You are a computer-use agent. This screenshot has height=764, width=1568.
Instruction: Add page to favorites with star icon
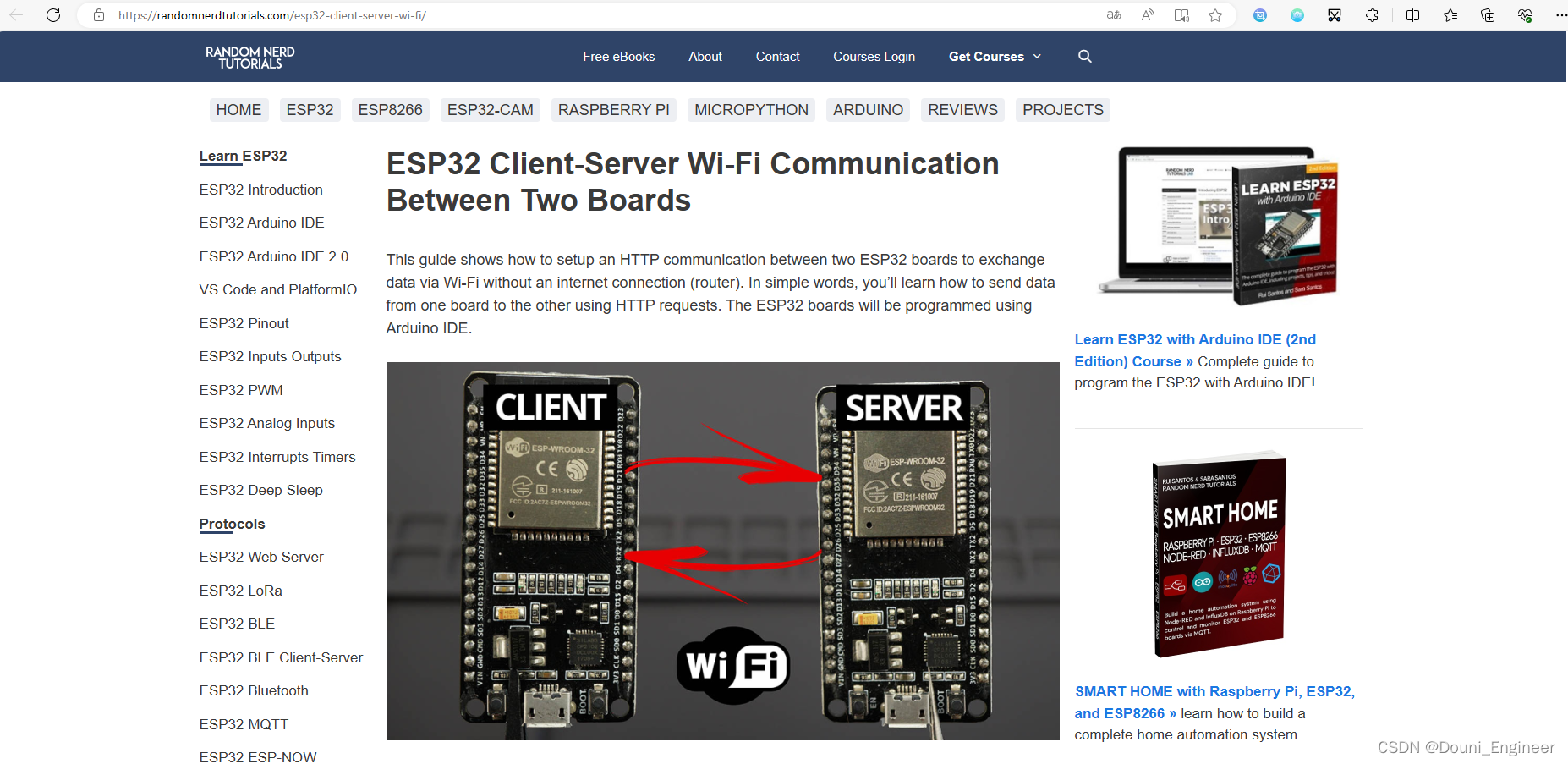point(1215,15)
